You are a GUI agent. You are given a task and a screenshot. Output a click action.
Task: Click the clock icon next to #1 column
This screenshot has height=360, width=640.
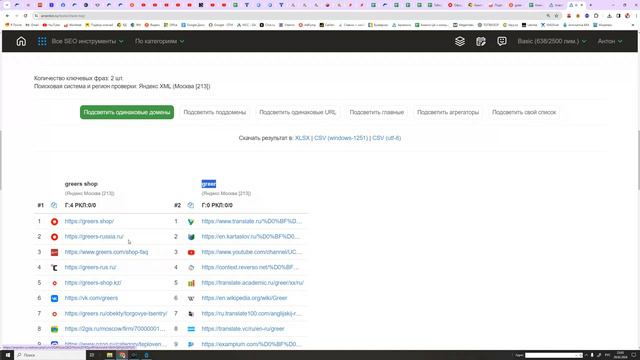(x=54, y=205)
